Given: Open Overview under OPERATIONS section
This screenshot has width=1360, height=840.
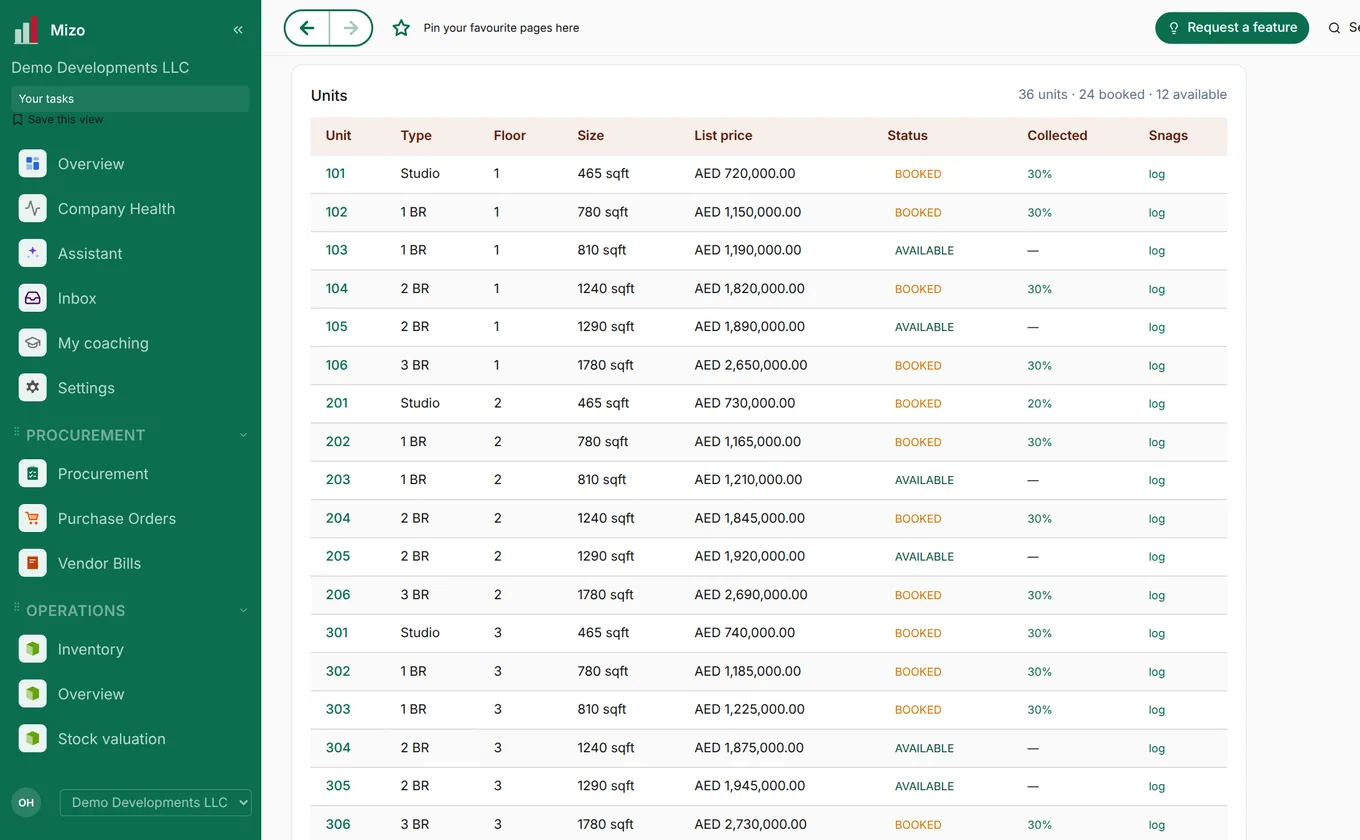Looking at the screenshot, I should (x=91, y=694).
